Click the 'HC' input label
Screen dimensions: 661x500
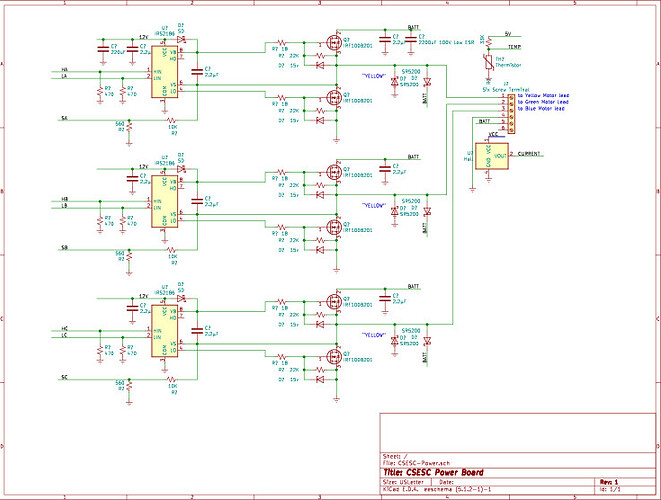(64, 328)
